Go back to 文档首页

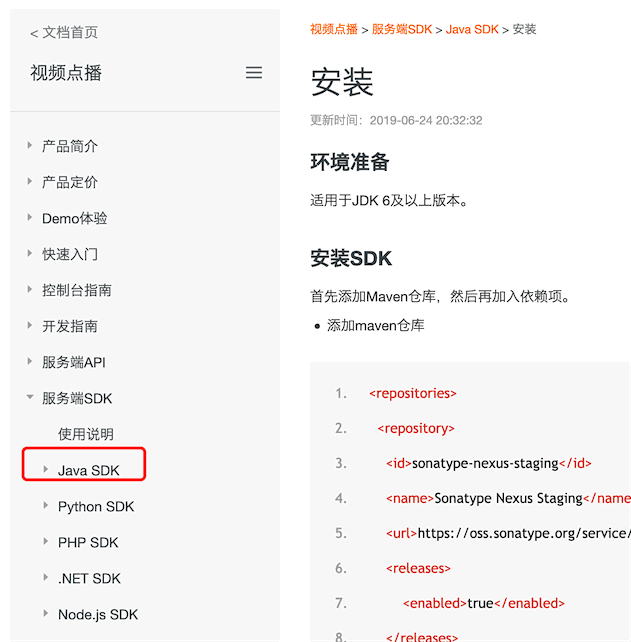point(64,33)
